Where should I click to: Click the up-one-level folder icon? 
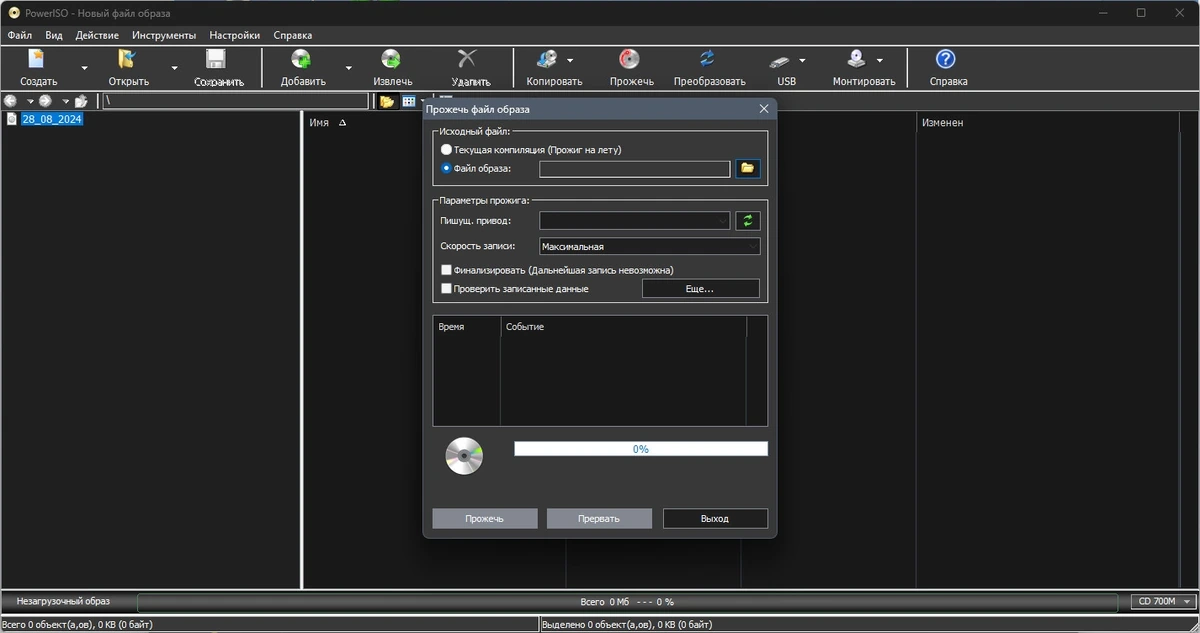click(82, 101)
